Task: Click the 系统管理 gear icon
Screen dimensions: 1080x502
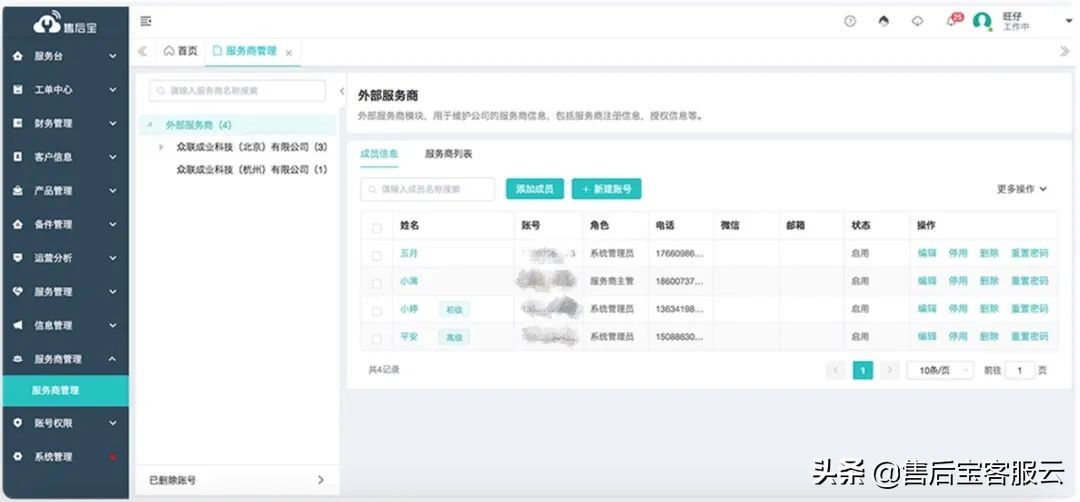Action: click(x=18, y=457)
